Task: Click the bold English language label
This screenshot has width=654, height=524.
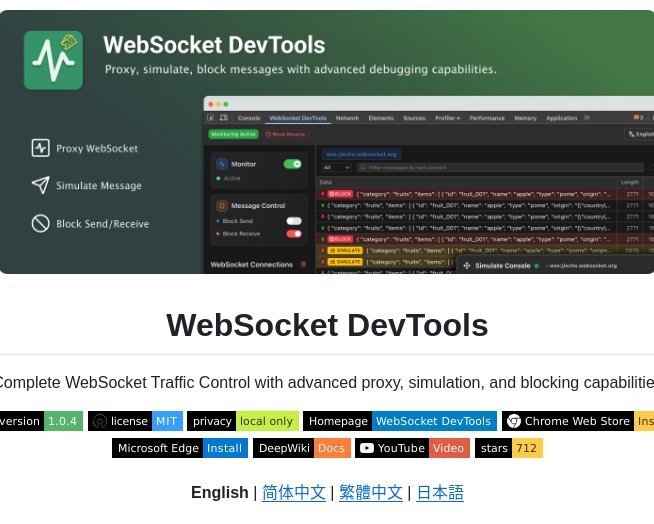Action: coord(219,492)
